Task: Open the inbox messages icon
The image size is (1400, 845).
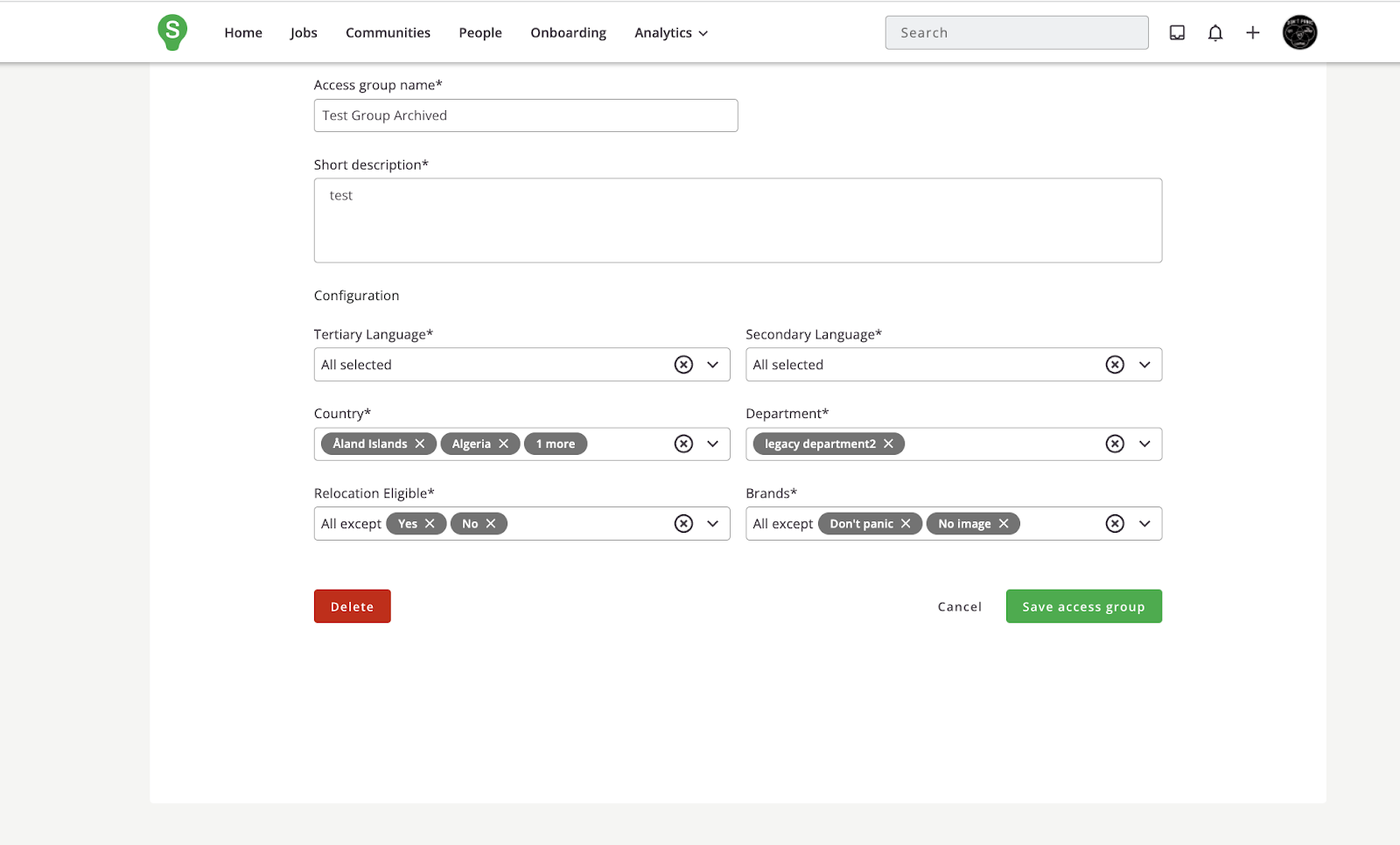Action: tap(1177, 32)
